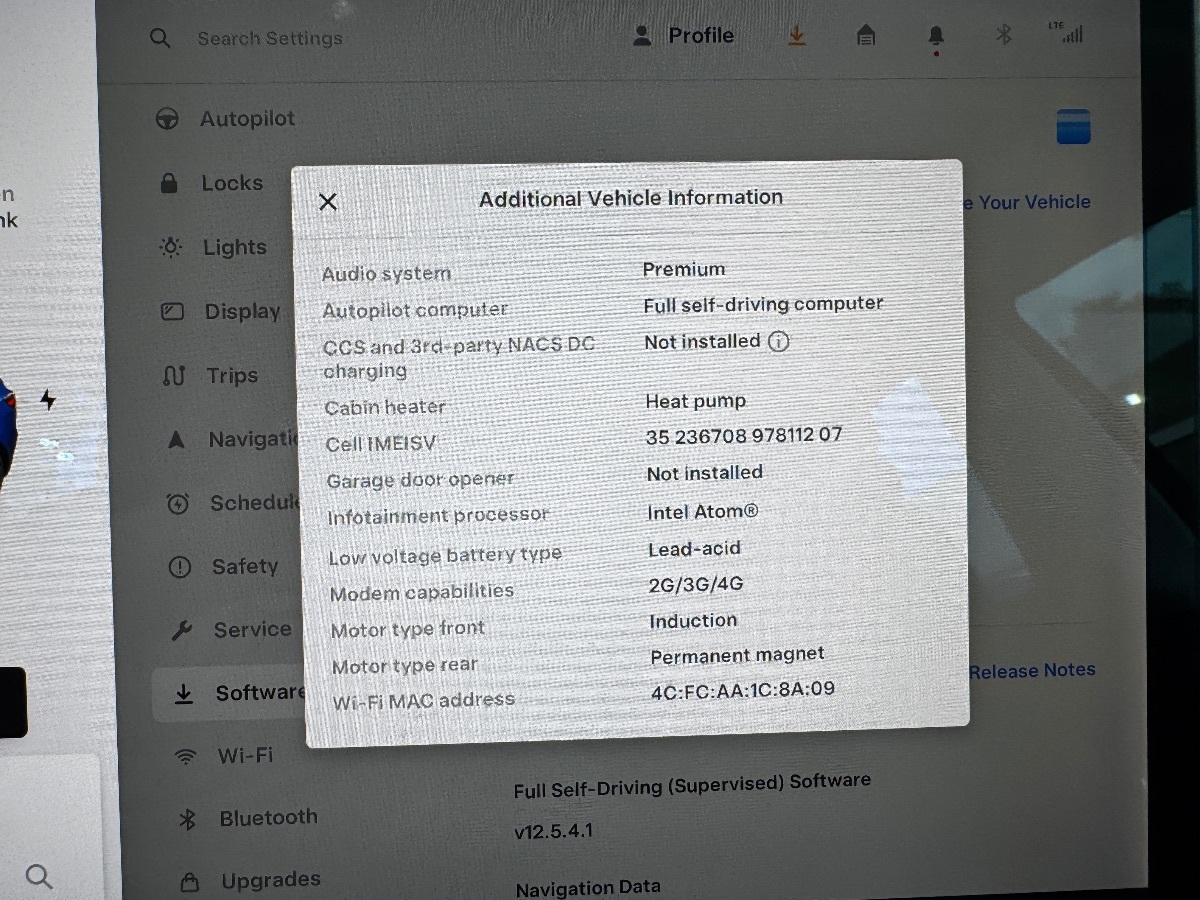Screen dimensions: 1200x900
Task: Click the bulb icon beside Lights
Action: [171, 247]
